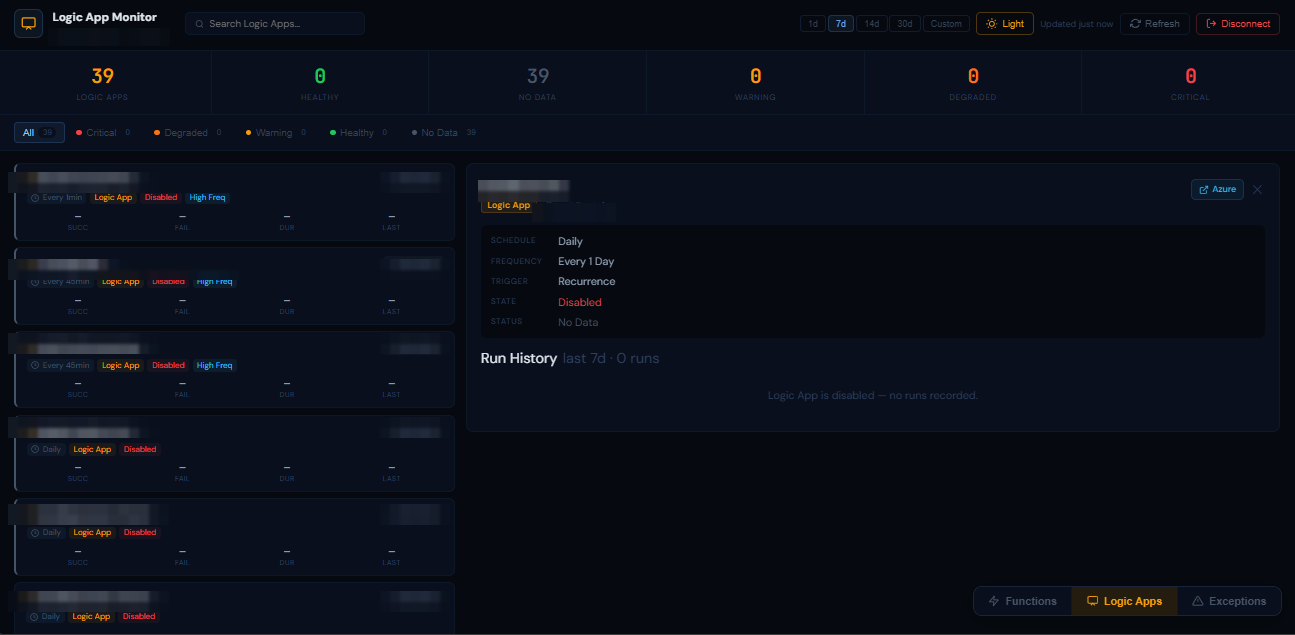Viewport: 1295px width, 635px height.
Task: Click the lightning icon on Functions tab
Action: 993,601
